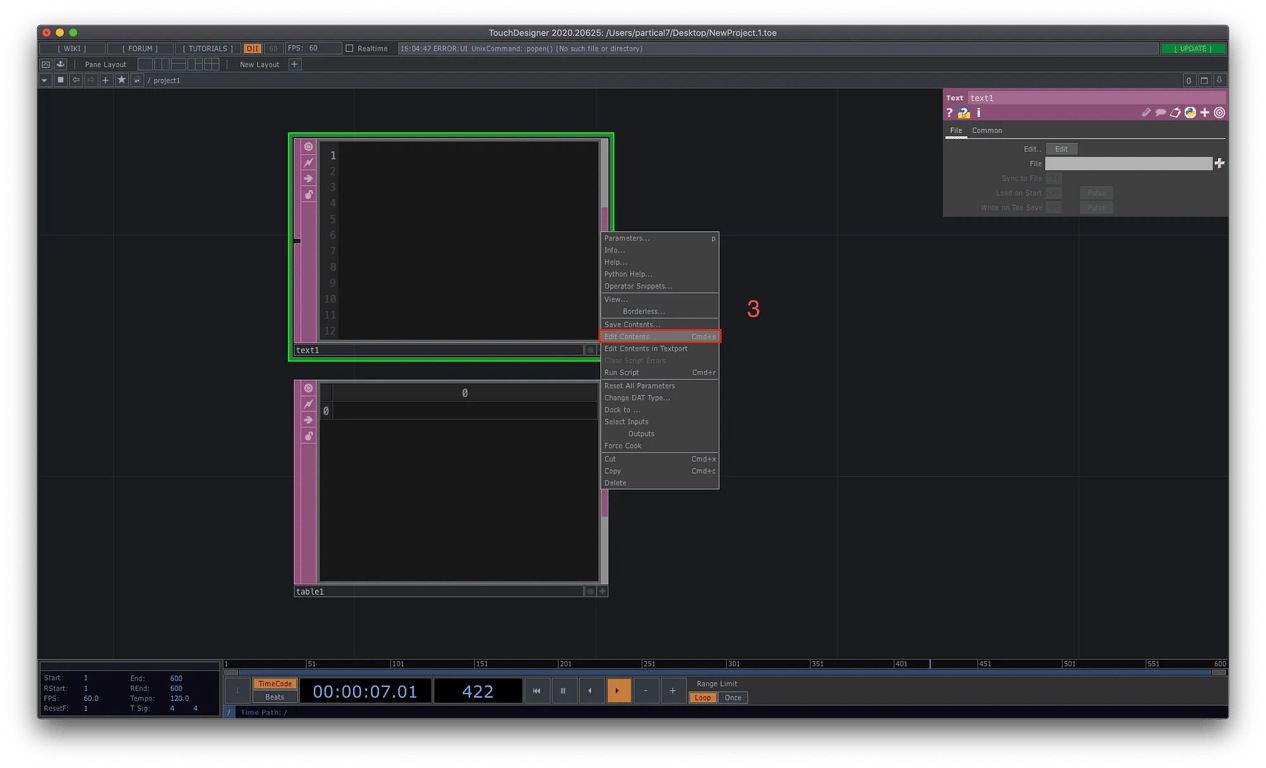Click the bookmark star icon in path bar
The width and height of the screenshot is (1266, 768).
click(x=121, y=80)
